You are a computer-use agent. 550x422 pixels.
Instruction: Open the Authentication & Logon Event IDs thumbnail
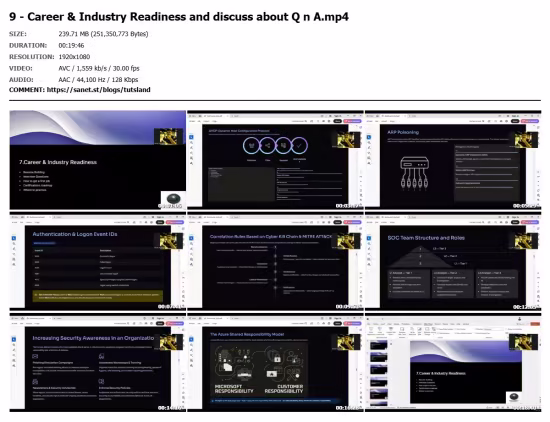(x=98, y=261)
